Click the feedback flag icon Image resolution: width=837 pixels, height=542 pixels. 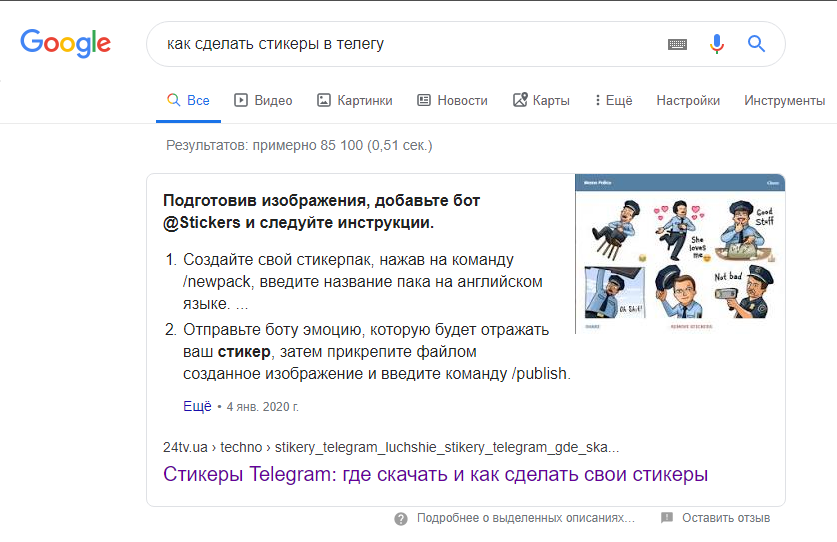point(667,517)
